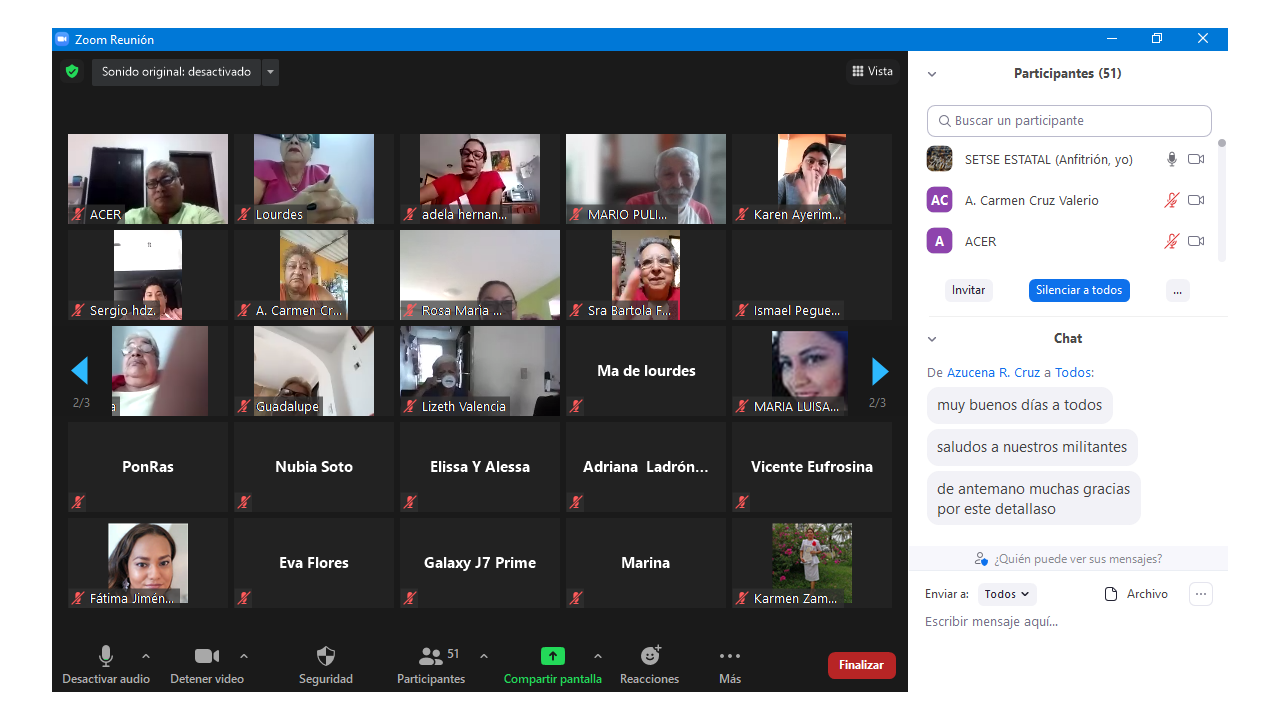Click the green encryption shield icon
Screen dimensions: 1280x720
click(72, 72)
